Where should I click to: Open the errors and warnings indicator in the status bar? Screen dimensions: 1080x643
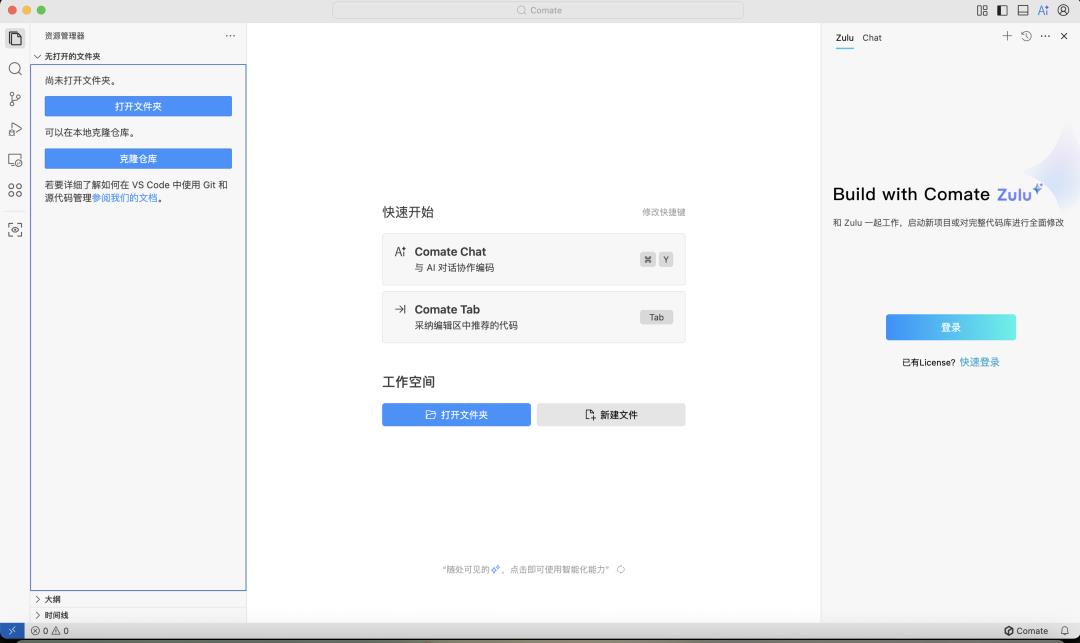[x=50, y=631]
